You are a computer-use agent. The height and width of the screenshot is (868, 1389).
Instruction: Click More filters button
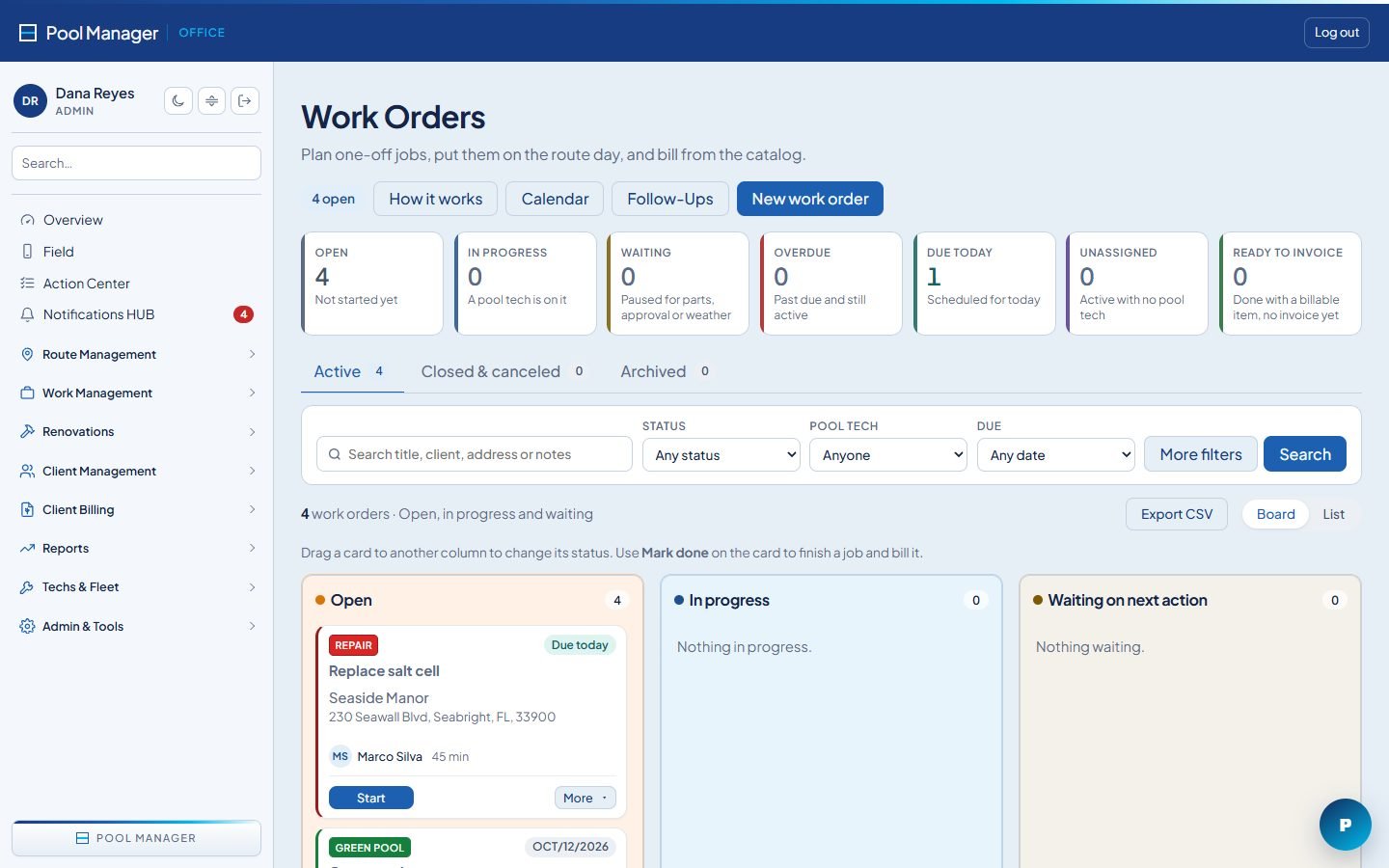pyautogui.click(x=1201, y=454)
